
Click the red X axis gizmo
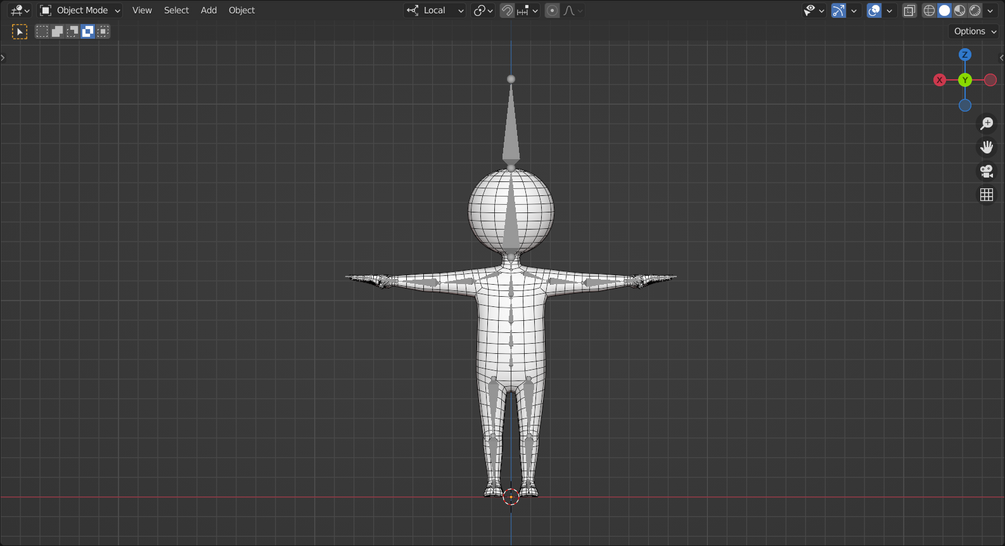coord(939,80)
